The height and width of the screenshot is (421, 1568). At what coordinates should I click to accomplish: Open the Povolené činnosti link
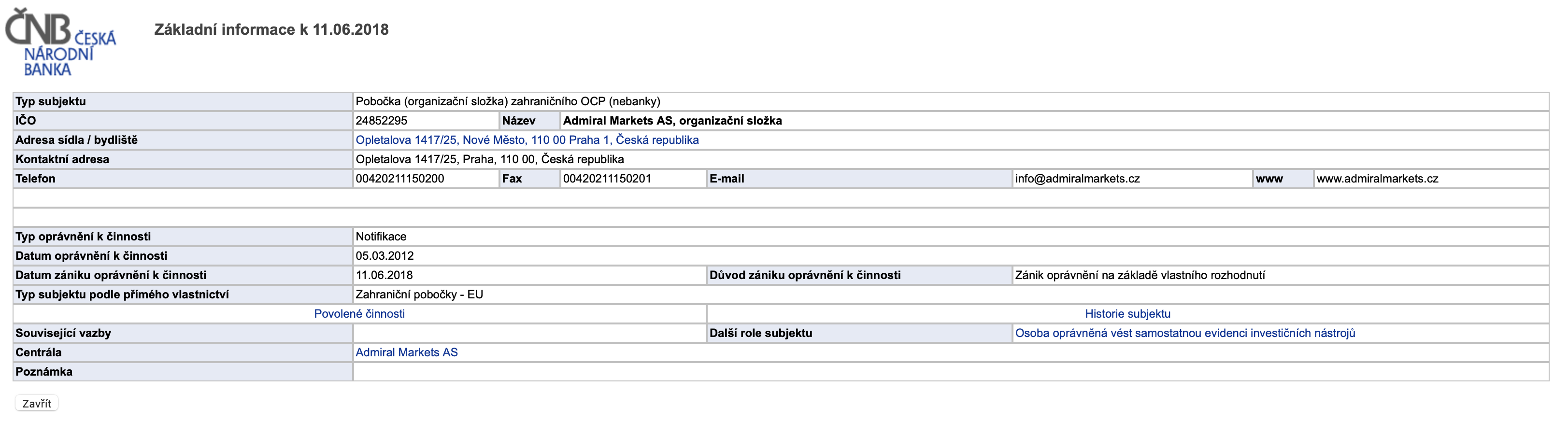(359, 314)
